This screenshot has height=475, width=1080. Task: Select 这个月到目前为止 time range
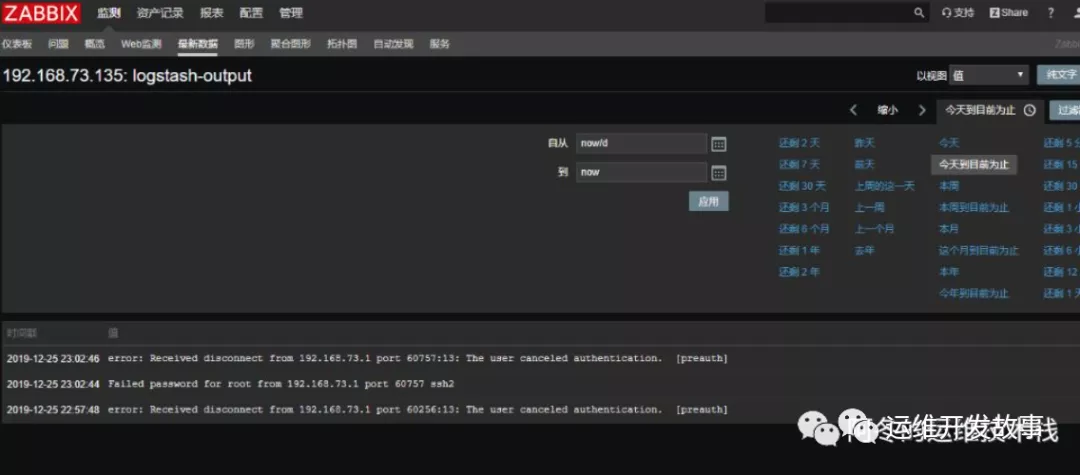978,251
